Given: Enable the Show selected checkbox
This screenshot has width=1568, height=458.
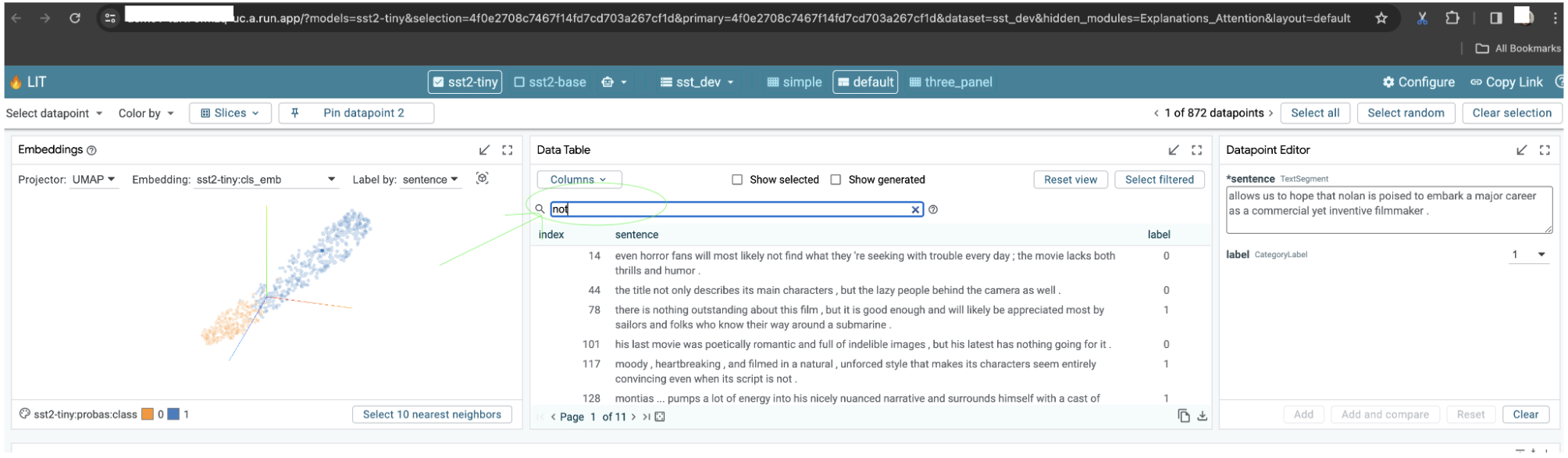Looking at the screenshot, I should 737,180.
